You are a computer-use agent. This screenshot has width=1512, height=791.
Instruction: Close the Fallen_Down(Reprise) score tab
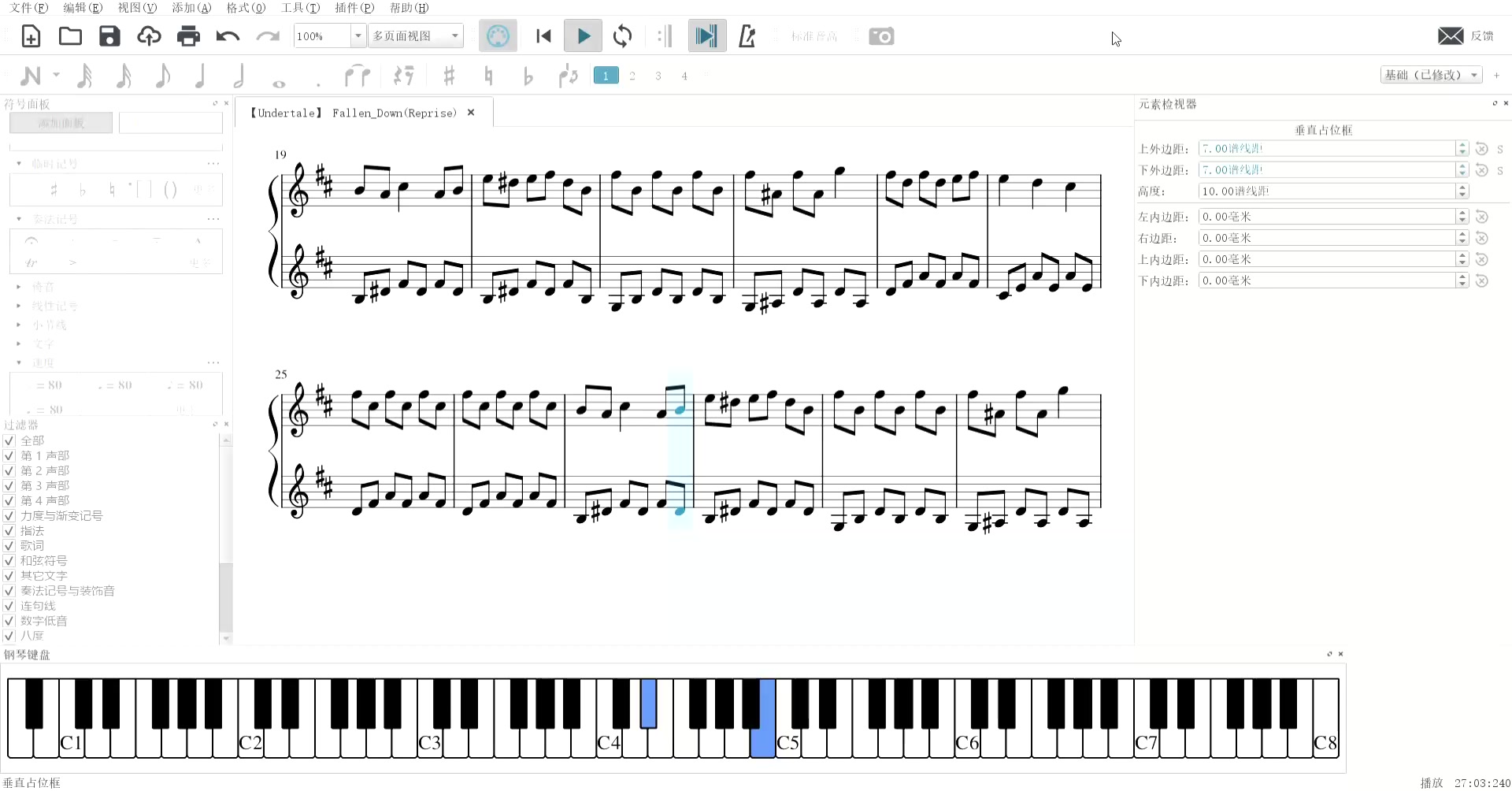point(471,113)
